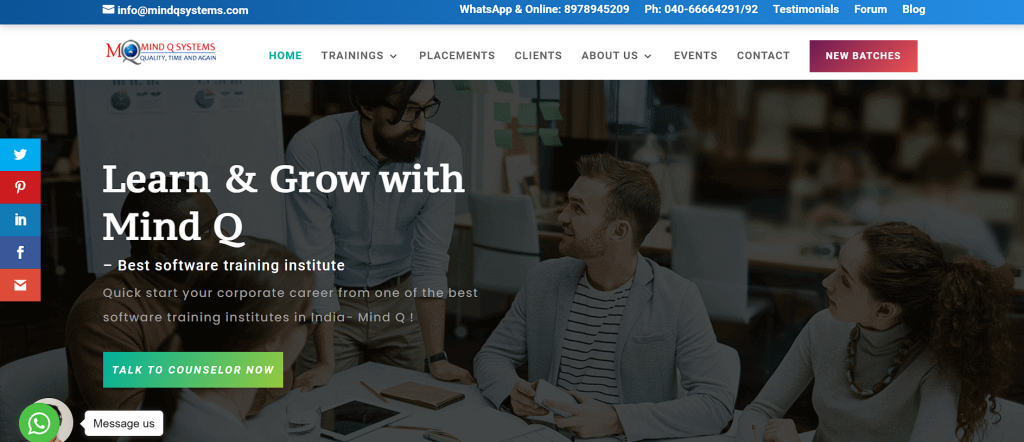Click the red email share icon
This screenshot has width=1024, height=442.
point(20,285)
